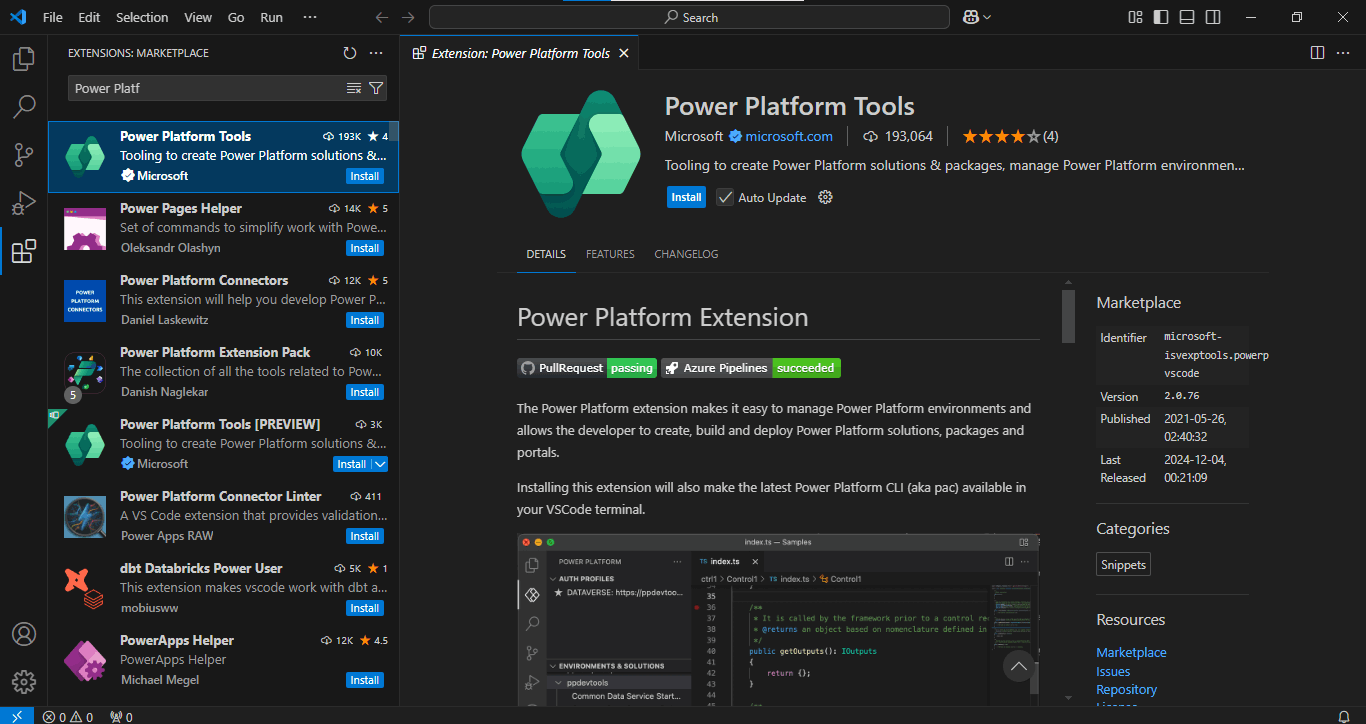Open the Extensions panel more actions menu
Image resolution: width=1366 pixels, height=724 pixels.
click(376, 53)
